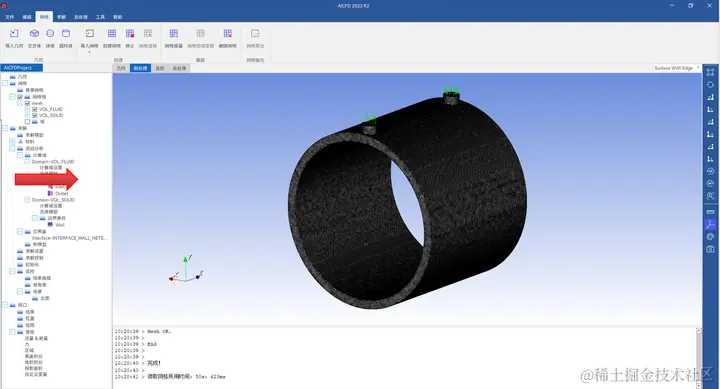This screenshot has width=720, height=389.
Task: Select the Interface-INTERFACE_WALL_NETS tree entry
Action: 70,238
